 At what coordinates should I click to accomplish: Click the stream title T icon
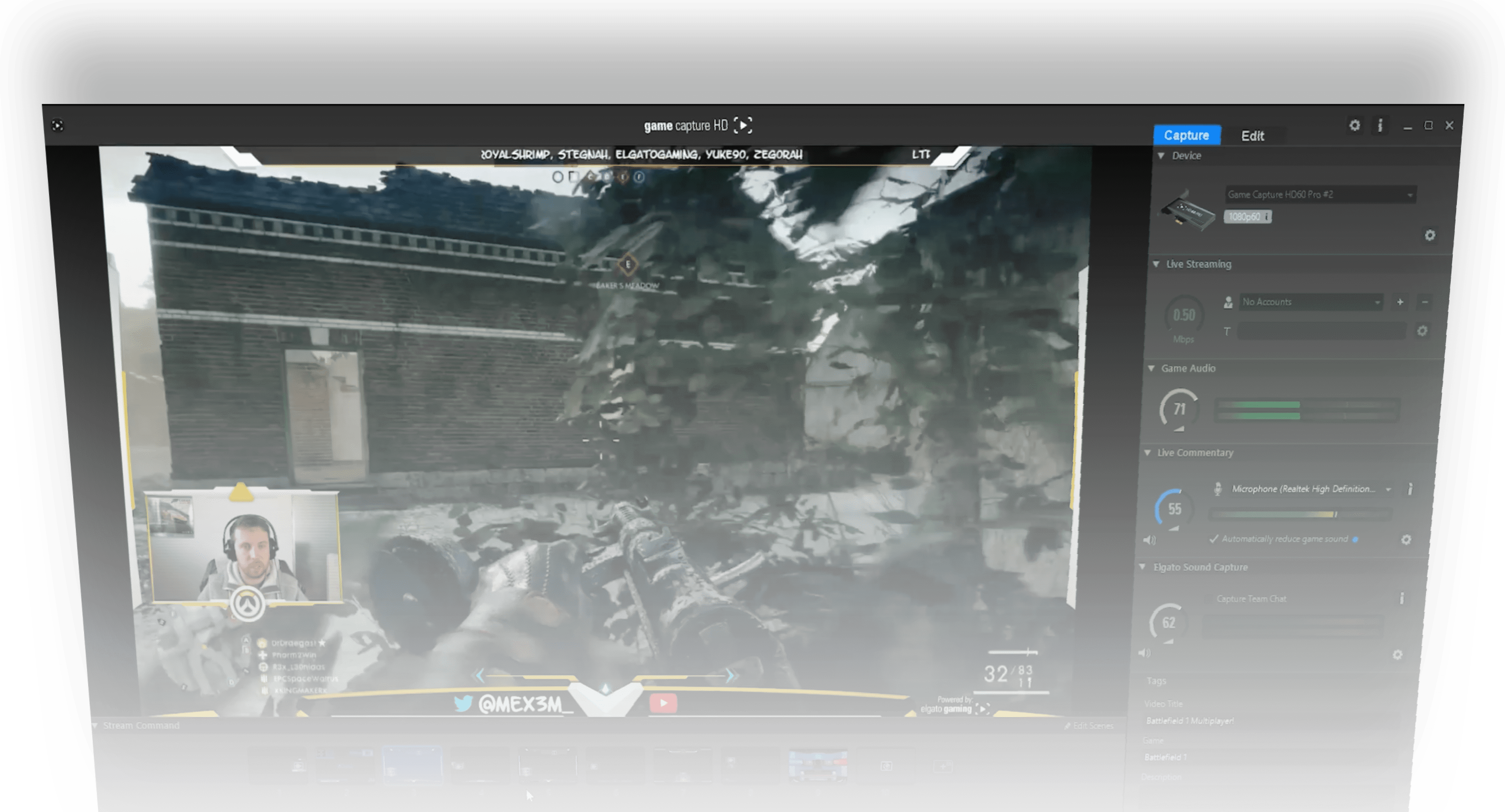pos(1227,331)
